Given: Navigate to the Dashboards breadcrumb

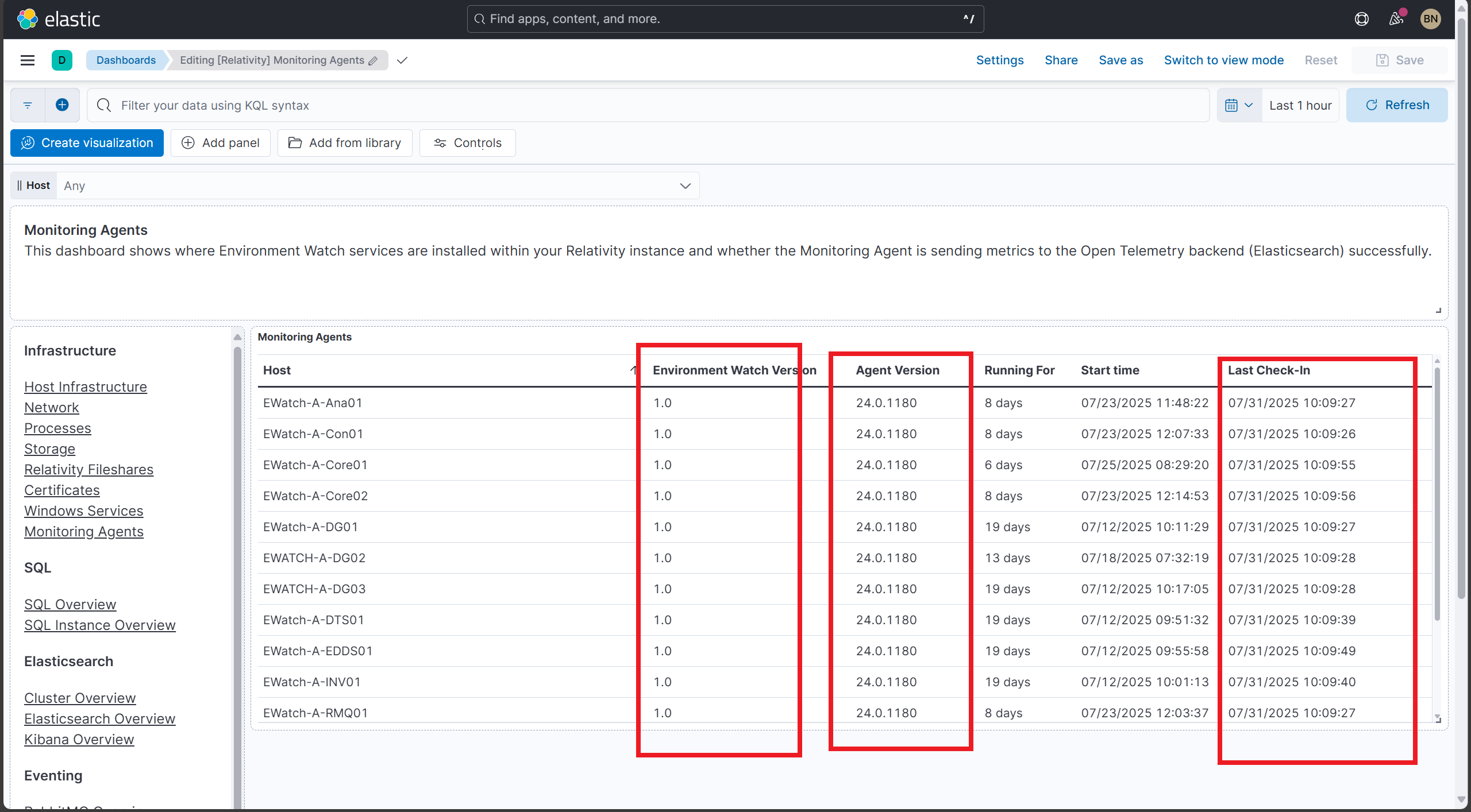Looking at the screenshot, I should (x=126, y=60).
